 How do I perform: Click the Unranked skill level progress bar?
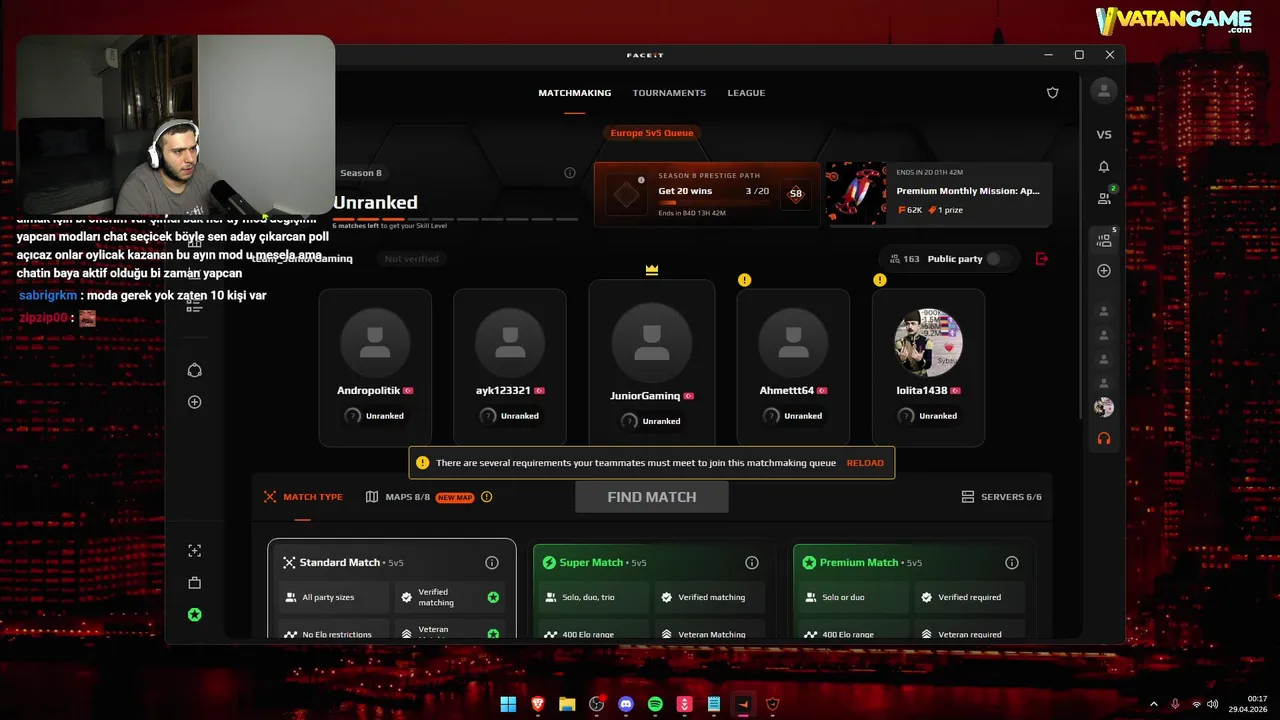click(x=455, y=219)
